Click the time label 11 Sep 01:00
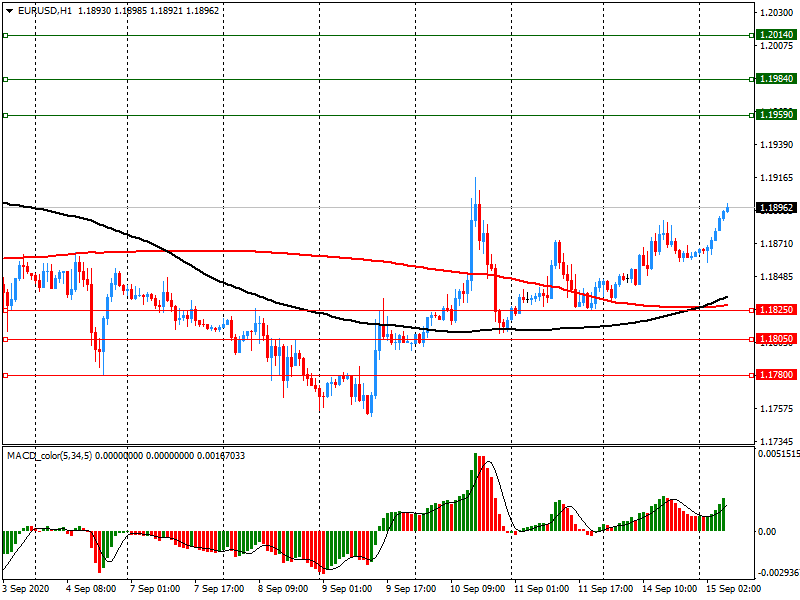 pyautogui.click(x=541, y=589)
